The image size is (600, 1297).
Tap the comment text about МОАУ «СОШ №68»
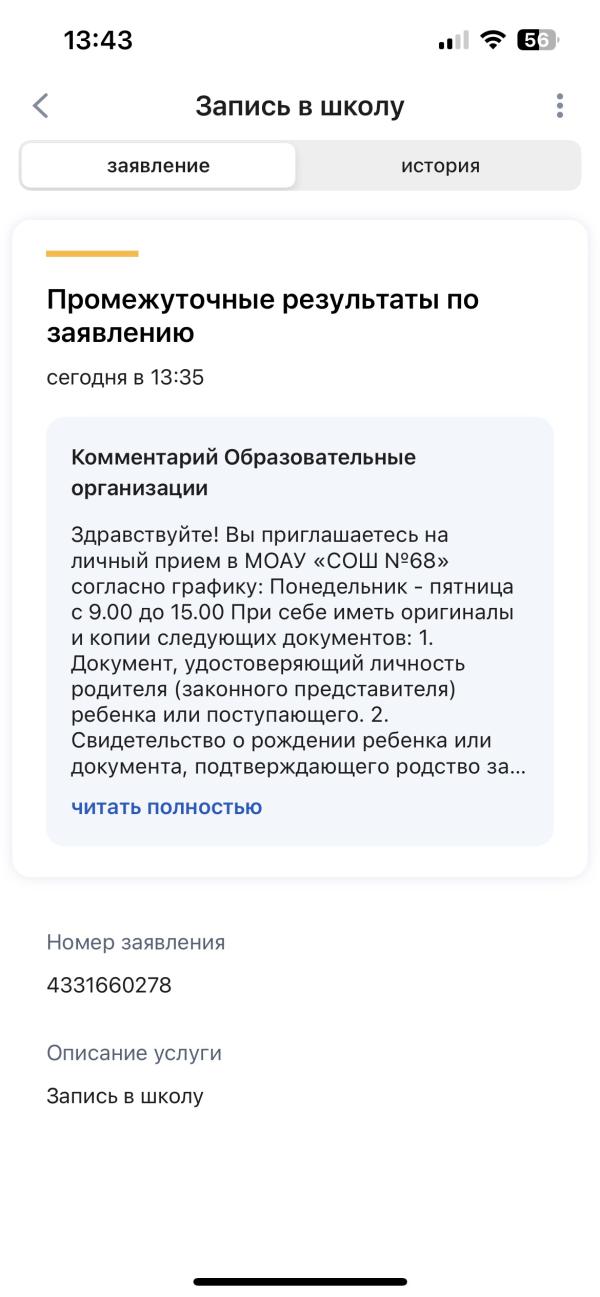point(299,652)
